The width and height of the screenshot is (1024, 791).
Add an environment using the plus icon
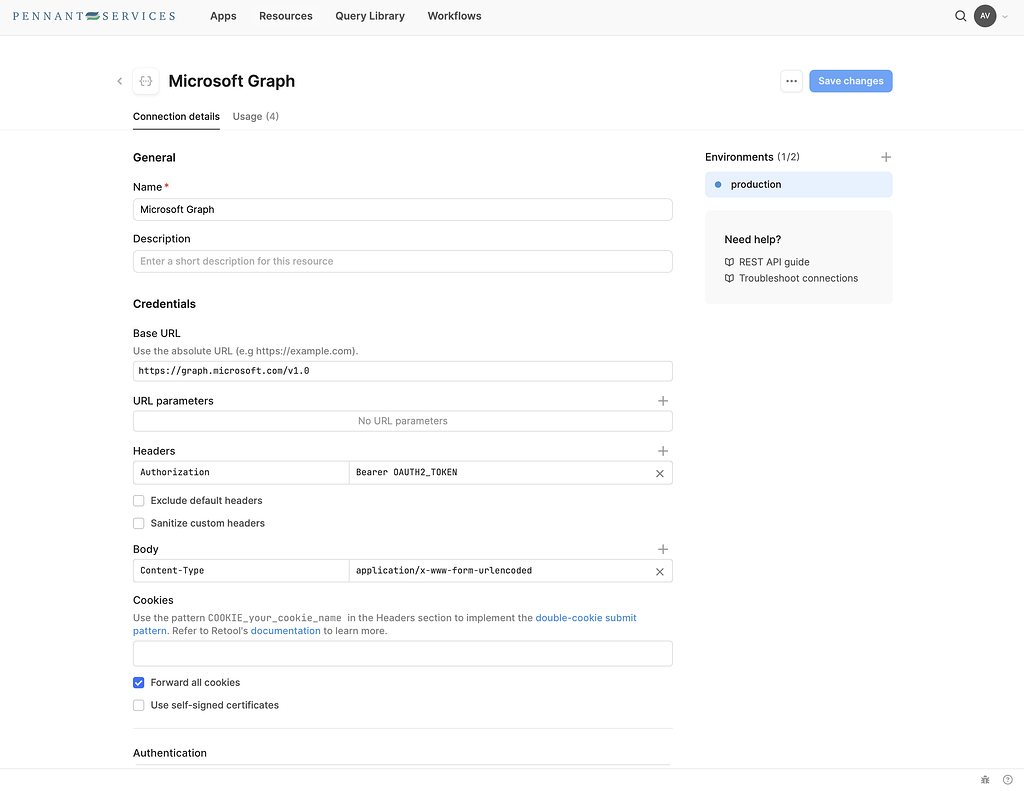coord(886,157)
